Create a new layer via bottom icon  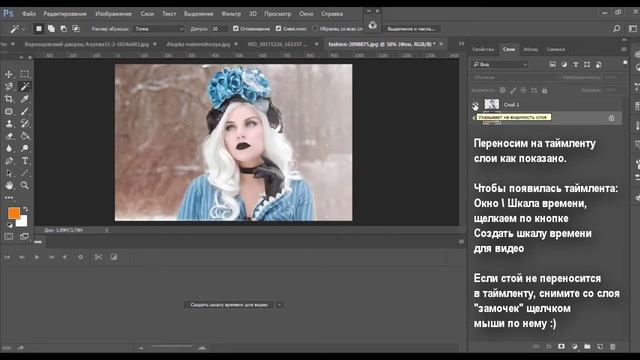pyautogui.click(x=600, y=347)
